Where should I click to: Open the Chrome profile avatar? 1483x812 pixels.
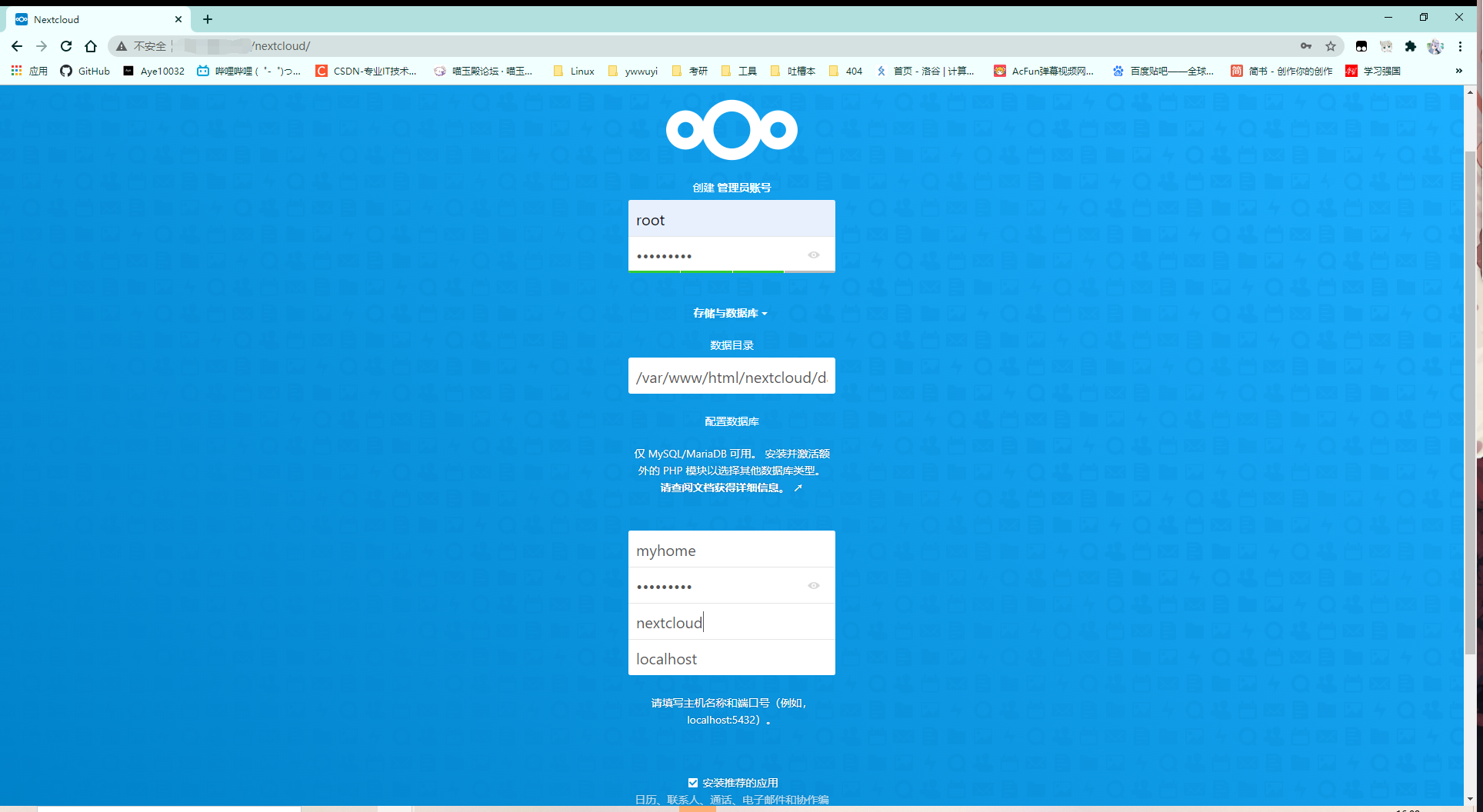(x=1435, y=46)
